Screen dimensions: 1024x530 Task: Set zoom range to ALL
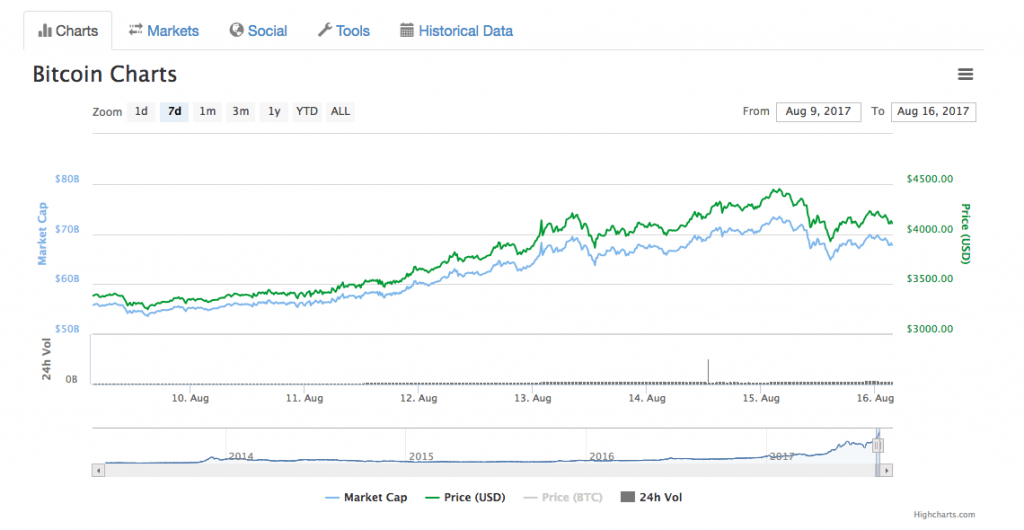340,112
